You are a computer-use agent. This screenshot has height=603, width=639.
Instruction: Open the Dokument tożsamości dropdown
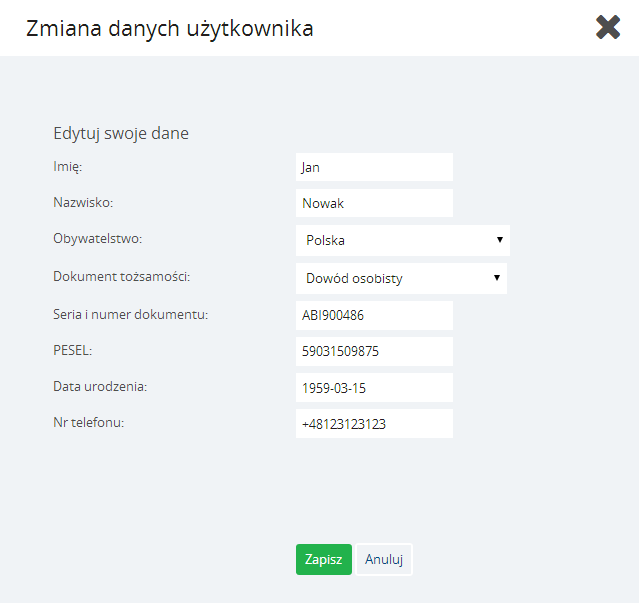tap(401, 278)
